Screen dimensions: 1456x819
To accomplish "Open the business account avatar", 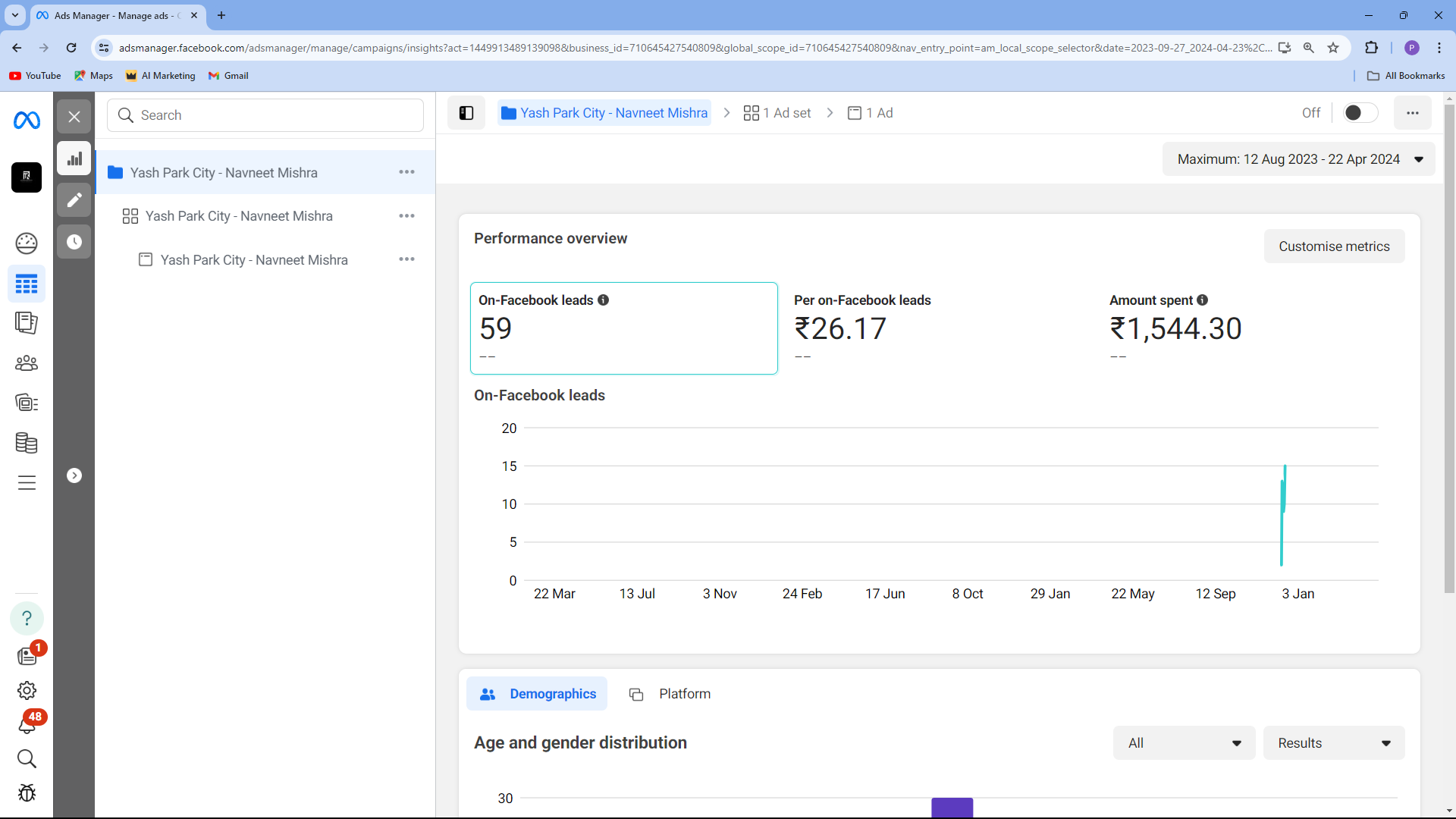I will 27,177.
